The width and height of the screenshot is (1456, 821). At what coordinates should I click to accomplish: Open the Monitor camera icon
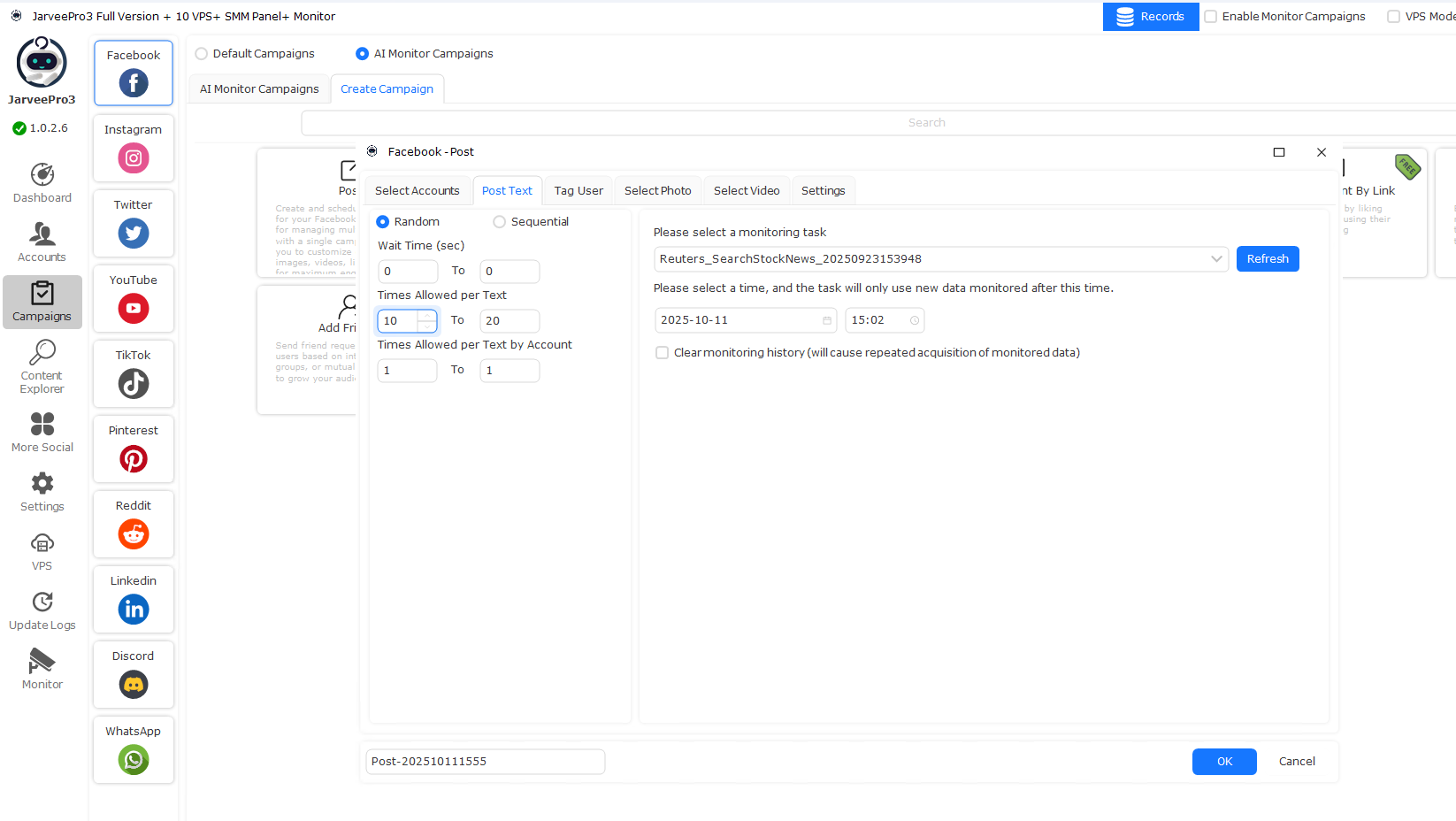[42, 662]
